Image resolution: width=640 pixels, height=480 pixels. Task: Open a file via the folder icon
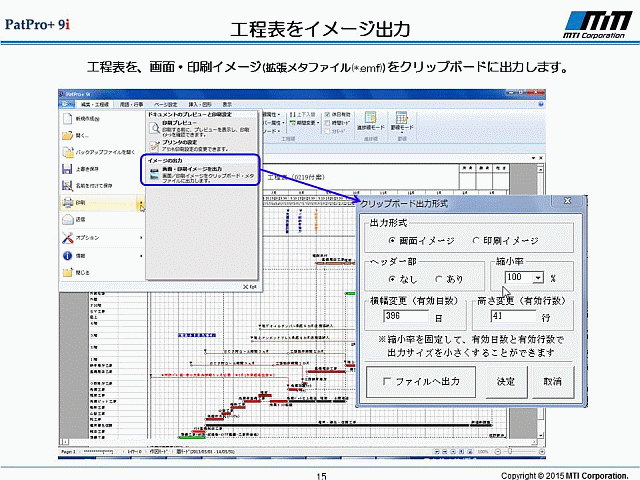(67, 136)
